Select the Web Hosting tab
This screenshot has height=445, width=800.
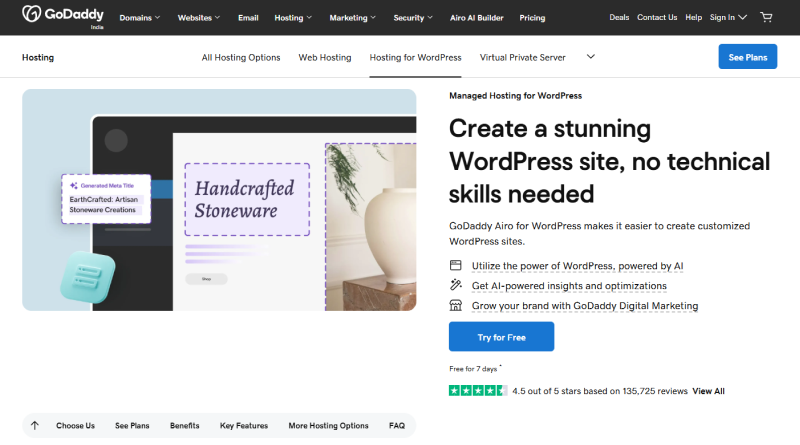(x=325, y=58)
